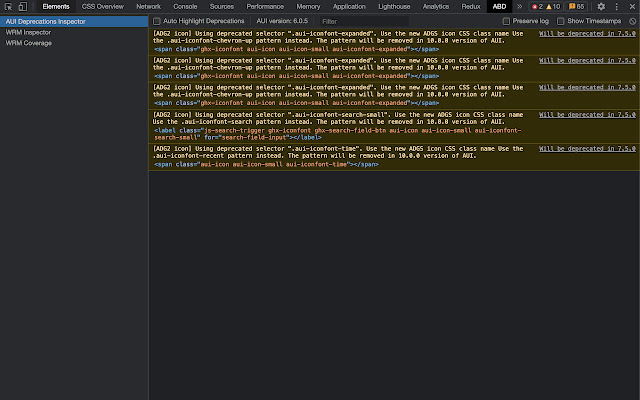
Task: Click the issues counter badge showing 65
Action: 576,7
